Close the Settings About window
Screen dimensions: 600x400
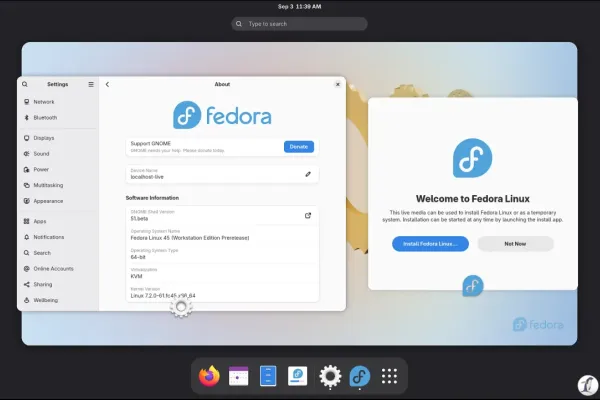click(x=338, y=84)
